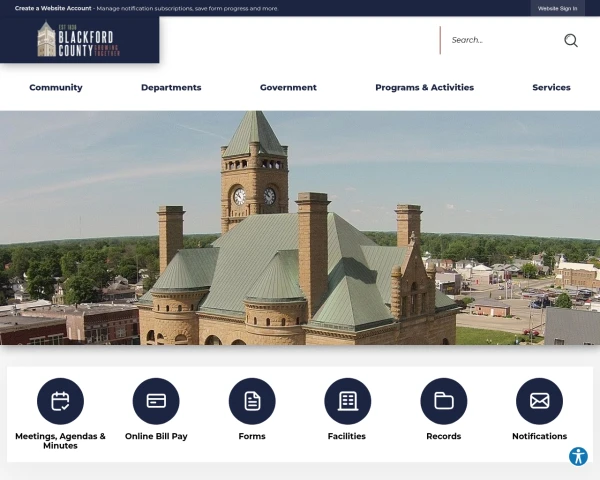Click the Blackford County logo

tap(79, 39)
